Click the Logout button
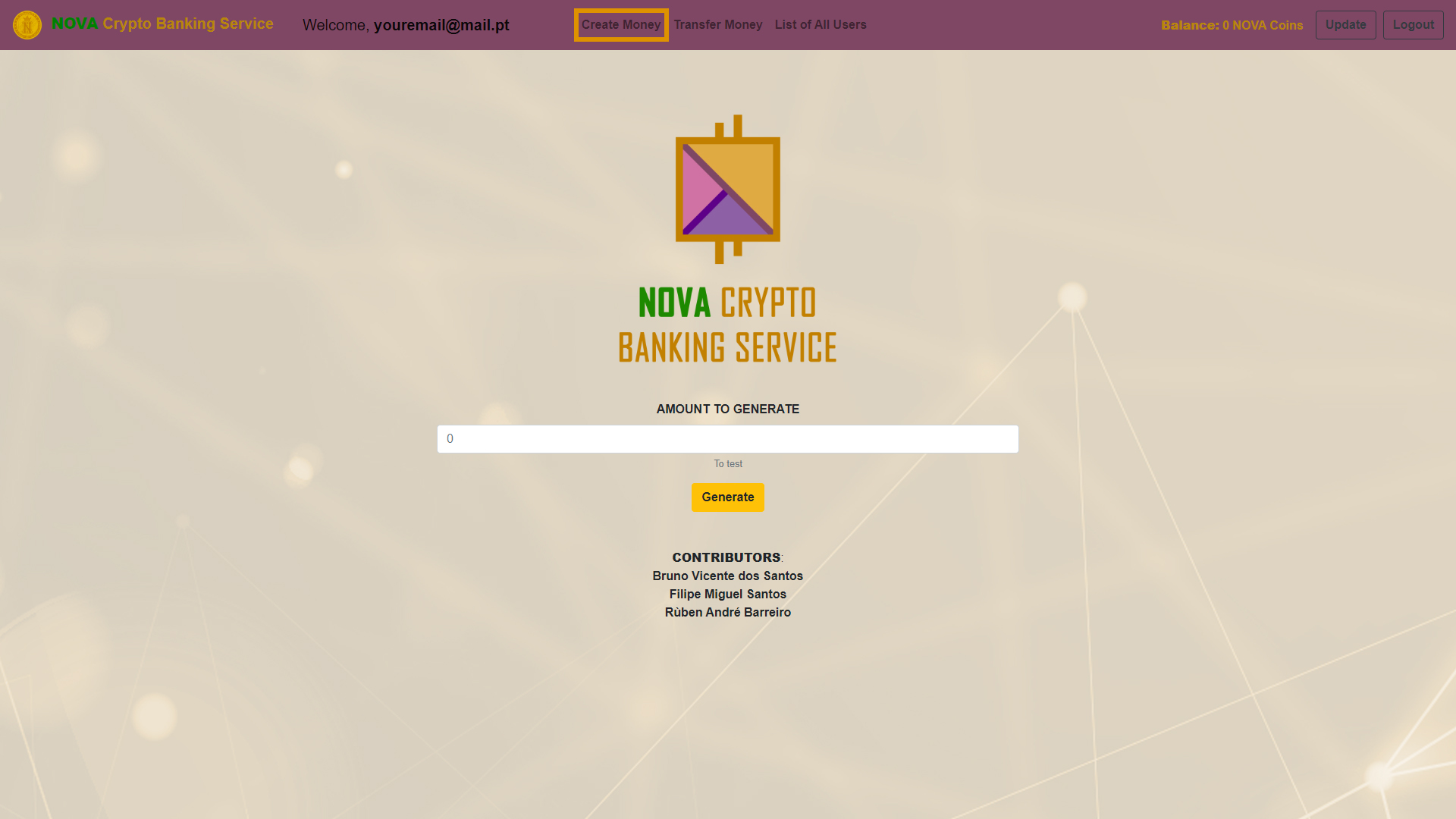Viewport: 1456px width, 819px height. 1413,25
